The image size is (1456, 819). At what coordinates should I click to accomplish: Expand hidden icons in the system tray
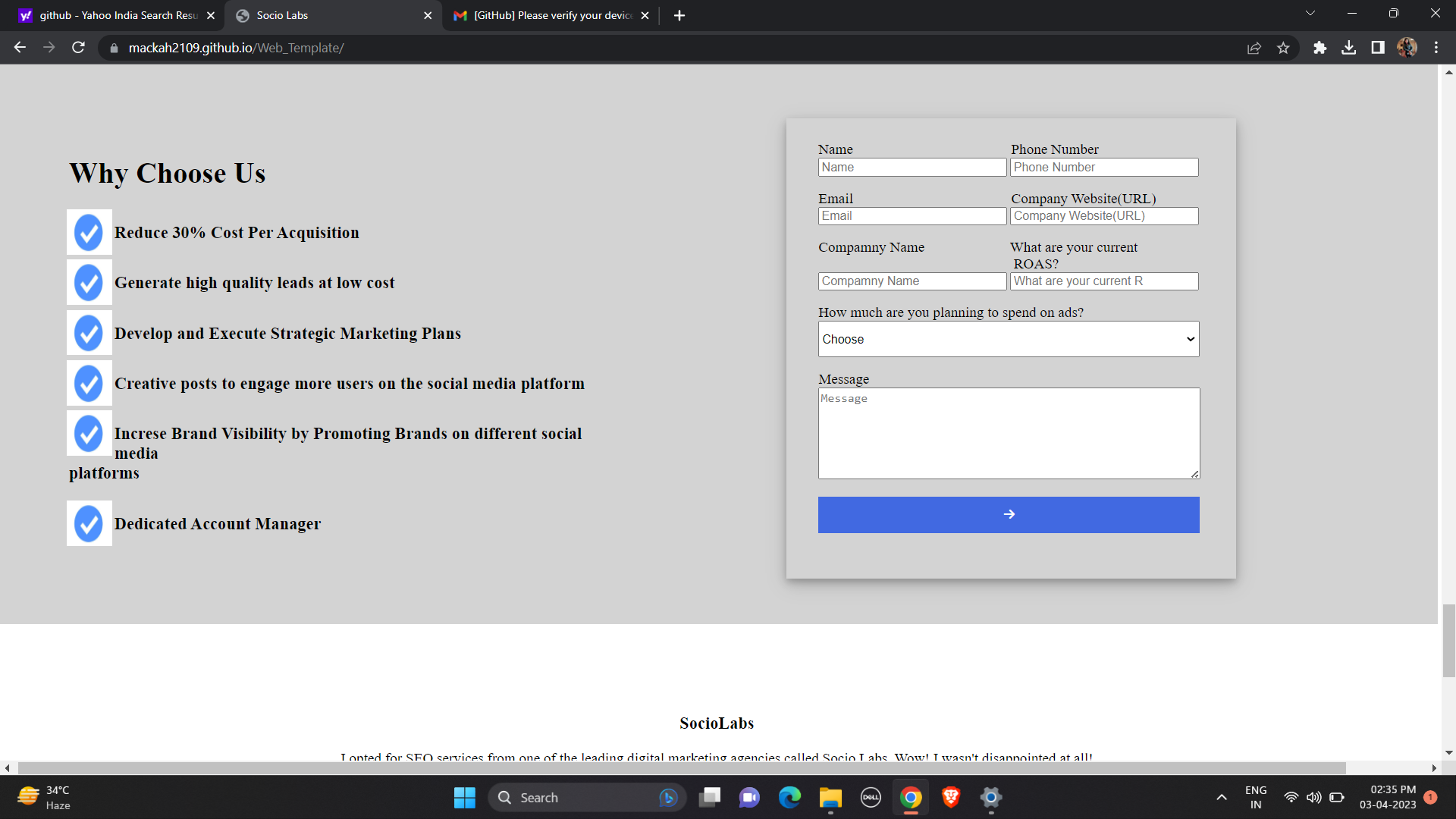(1222, 797)
